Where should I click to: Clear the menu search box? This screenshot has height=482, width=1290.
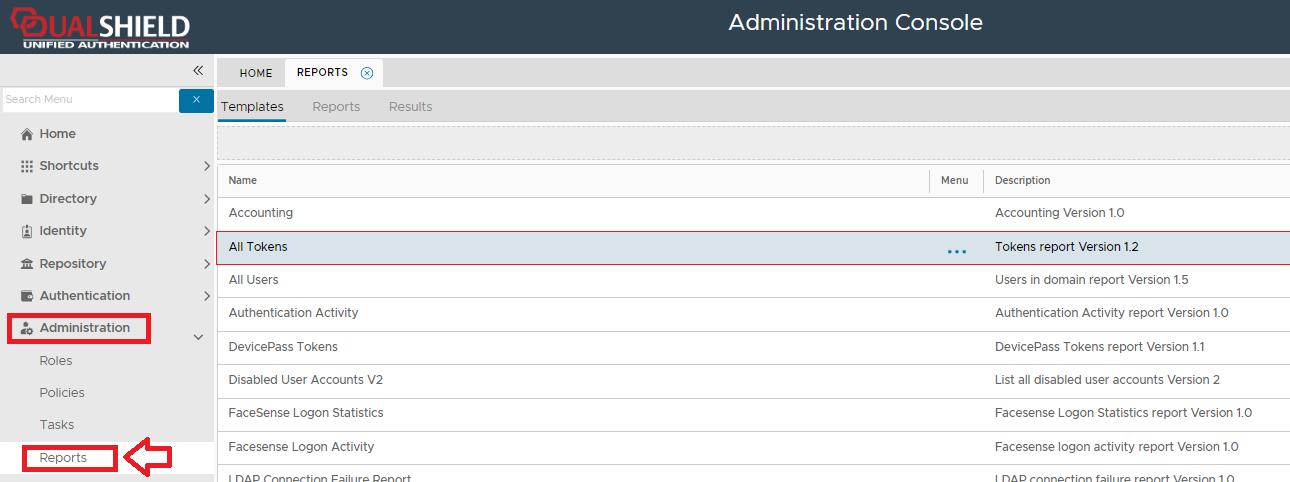click(x=196, y=100)
